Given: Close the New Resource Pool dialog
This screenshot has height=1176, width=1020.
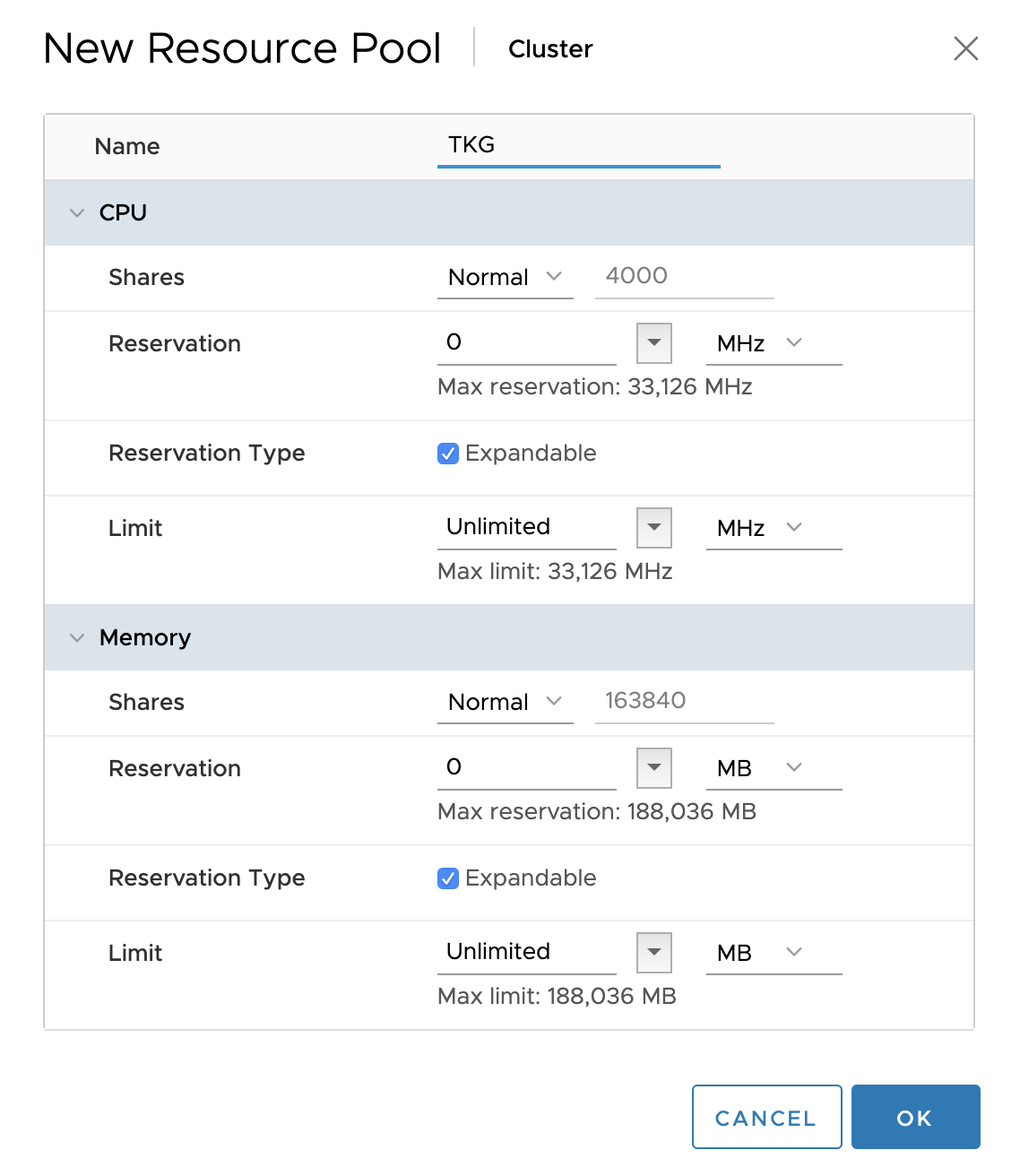Looking at the screenshot, I should click(965, 48).
